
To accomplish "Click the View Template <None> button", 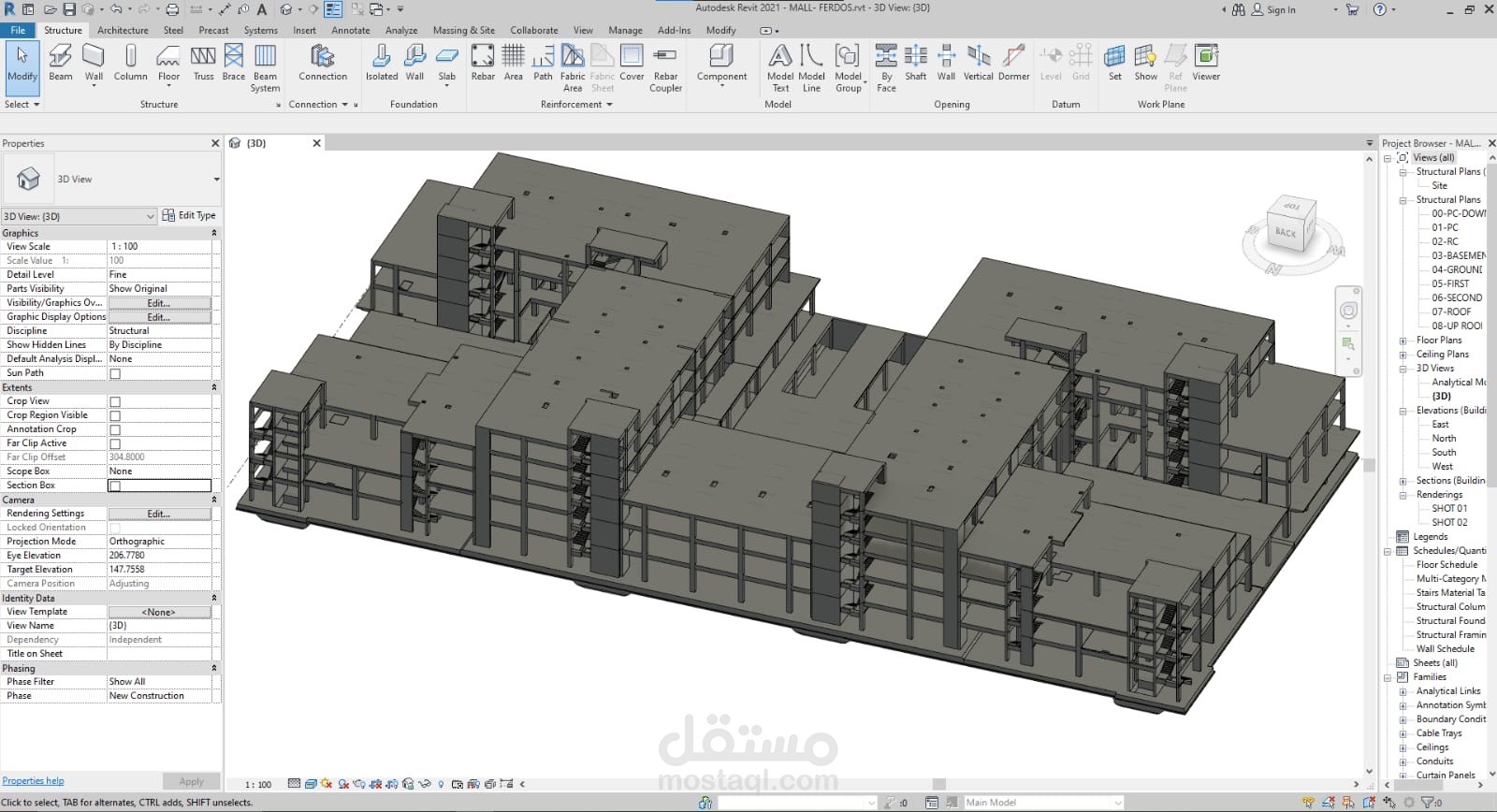I will point(159,612).
